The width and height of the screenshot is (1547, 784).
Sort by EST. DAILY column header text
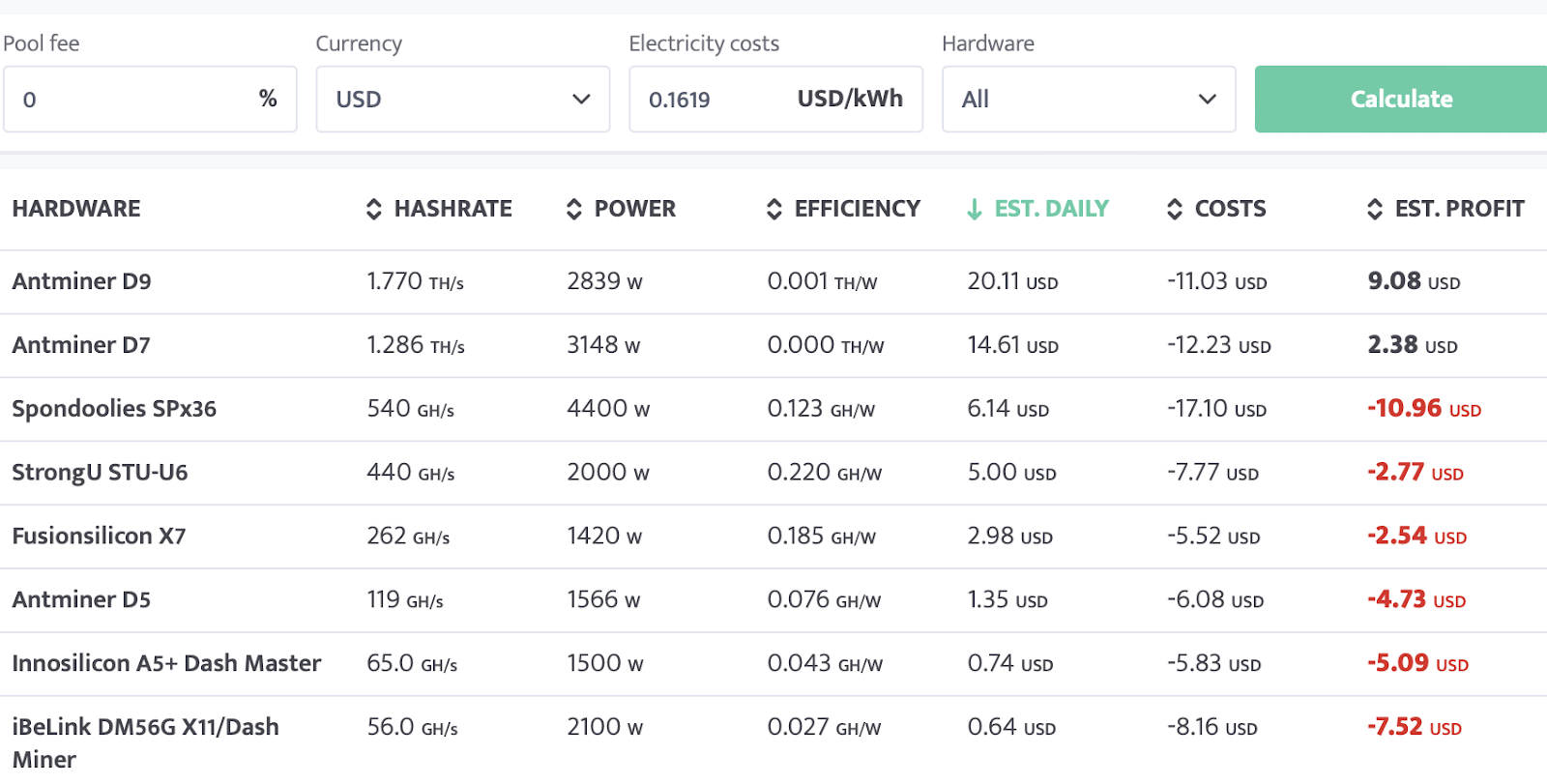[x=1052, y=209]
